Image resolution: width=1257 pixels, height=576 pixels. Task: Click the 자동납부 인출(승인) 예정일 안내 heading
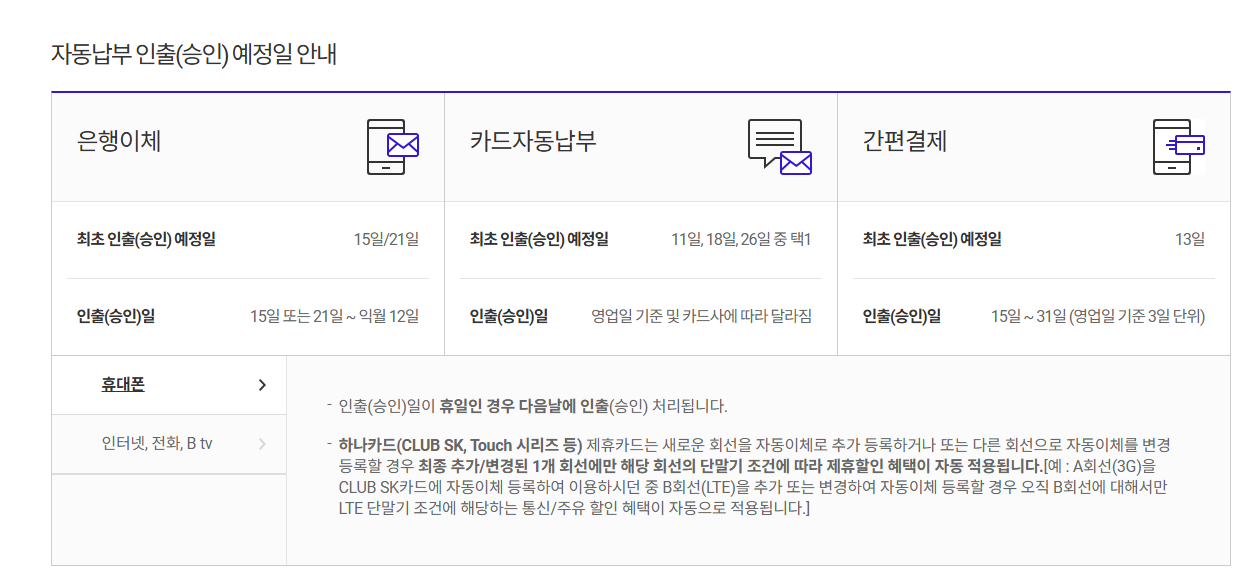(x=194, y=54)
